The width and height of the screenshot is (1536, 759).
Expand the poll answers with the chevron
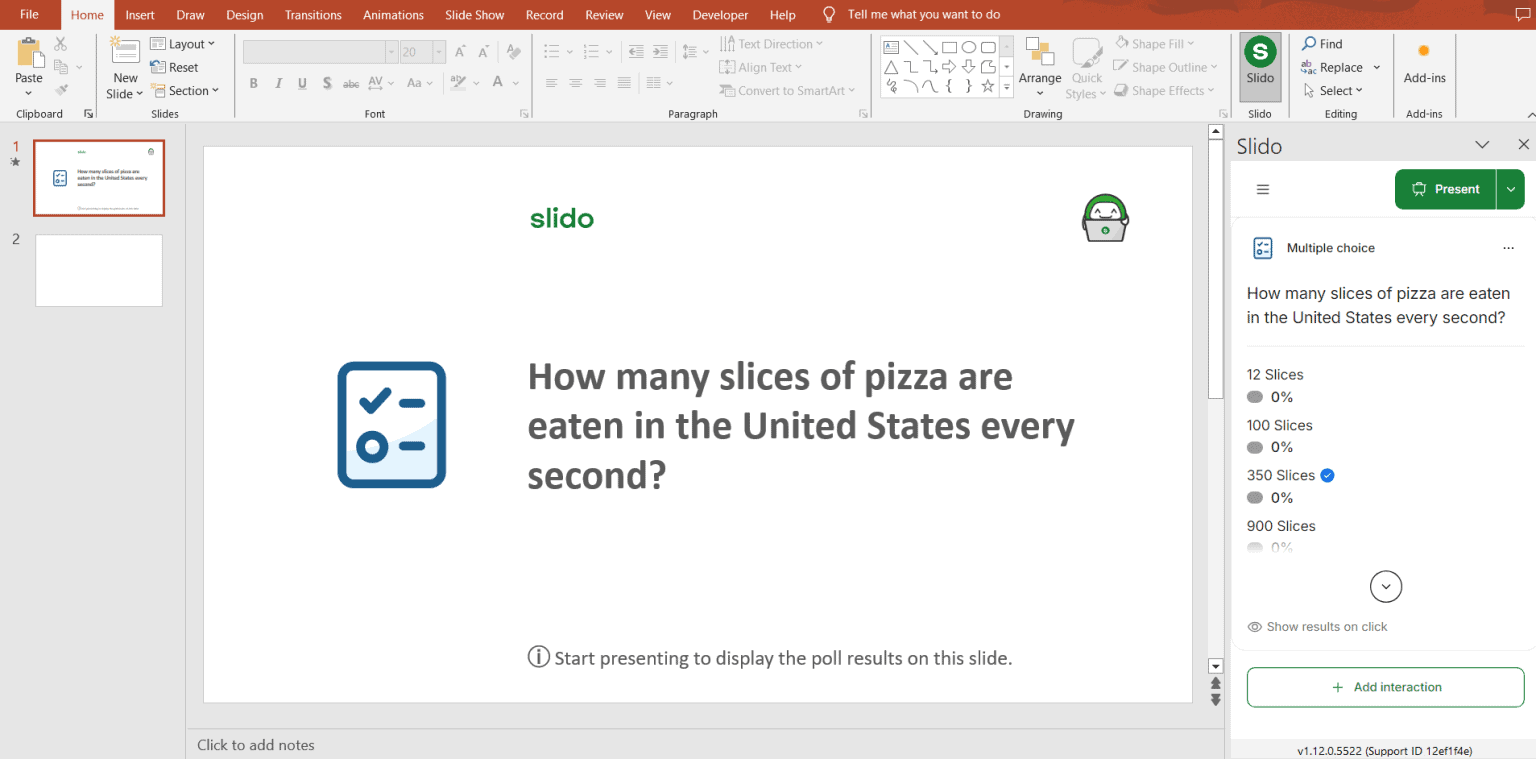pyautogui.click(x=1385, y=587)
